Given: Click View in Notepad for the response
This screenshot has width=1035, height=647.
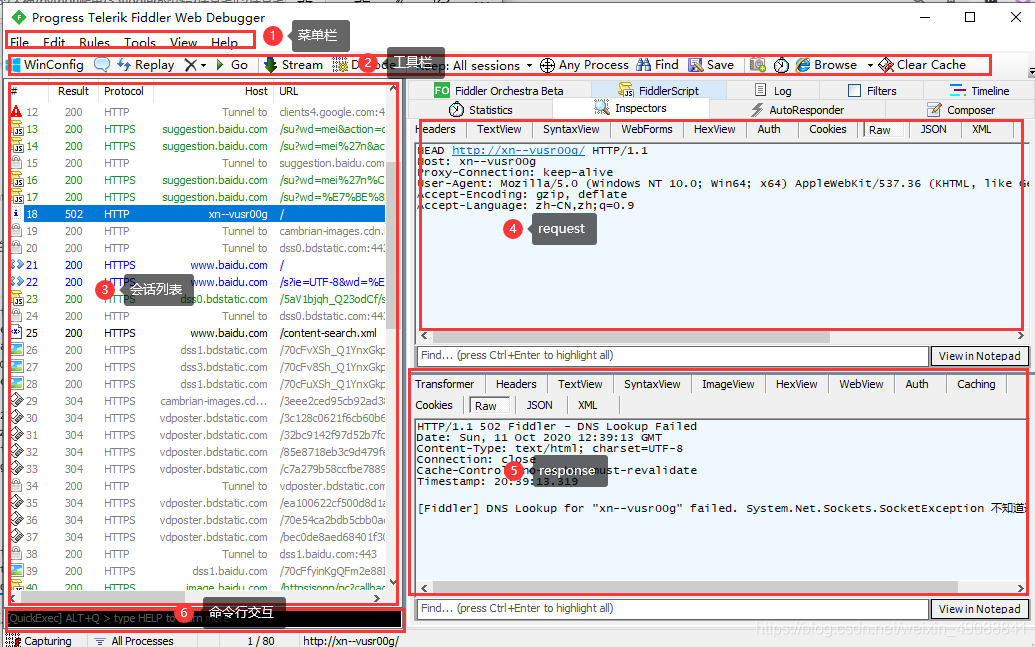Looking at the screenshot, I should (x=980, y=609).
